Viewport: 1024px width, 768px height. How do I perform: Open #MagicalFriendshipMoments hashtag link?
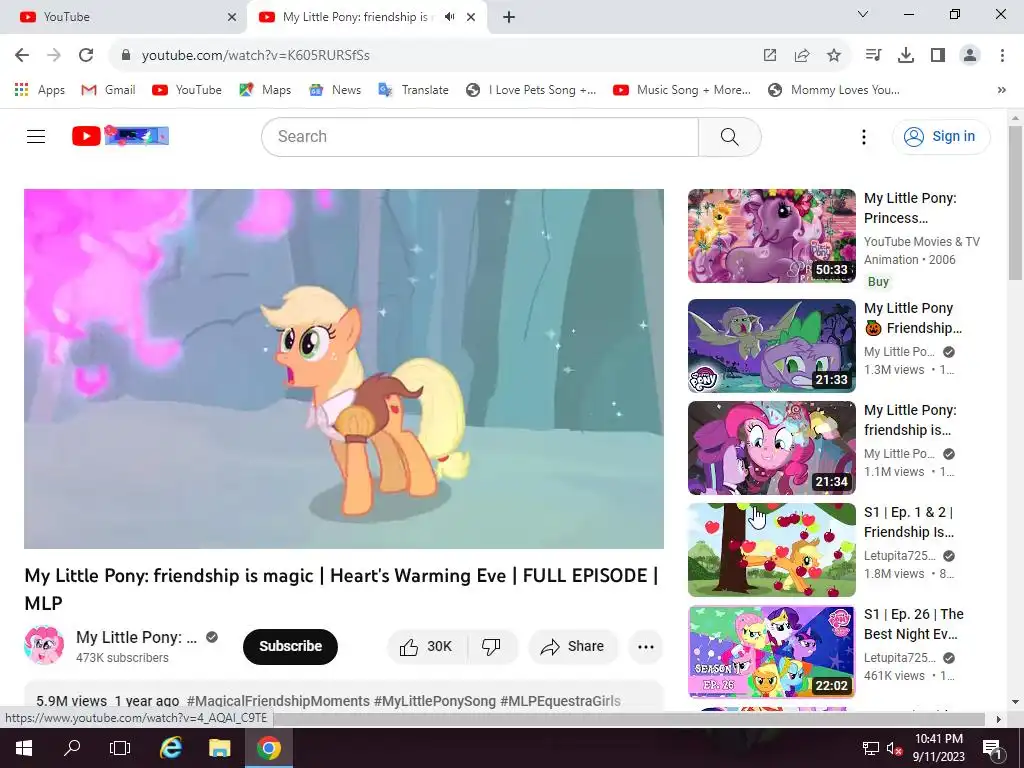point(278,701)
